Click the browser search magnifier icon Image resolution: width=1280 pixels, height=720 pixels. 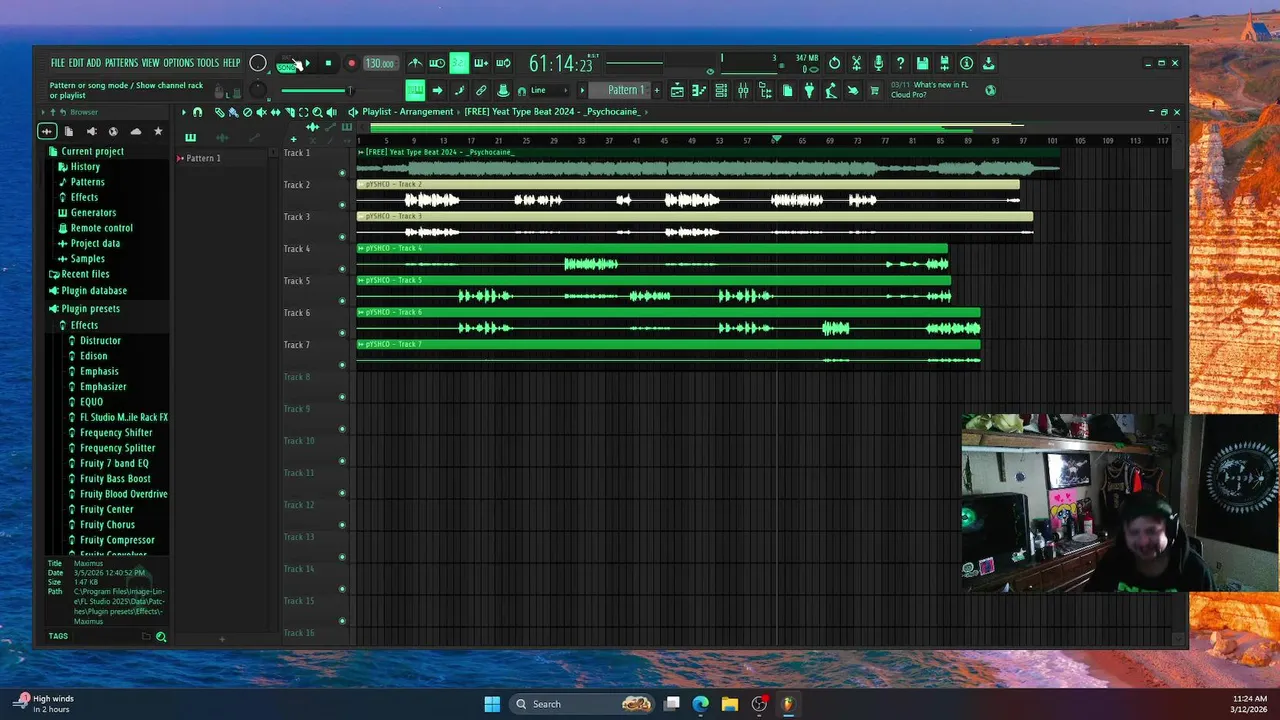161,636
